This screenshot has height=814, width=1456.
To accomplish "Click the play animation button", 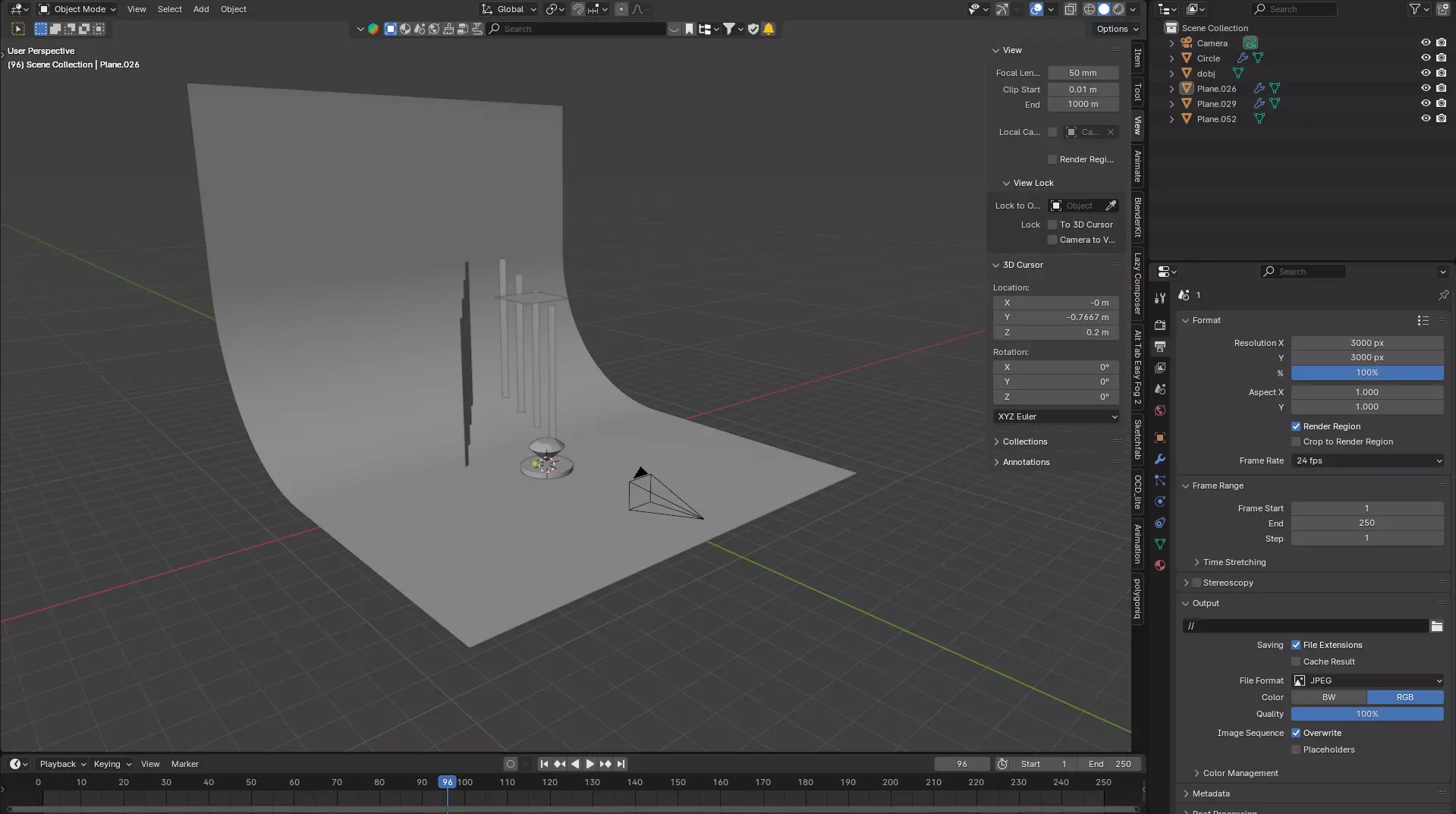I will pyautogui.click(x=590, y=764).
